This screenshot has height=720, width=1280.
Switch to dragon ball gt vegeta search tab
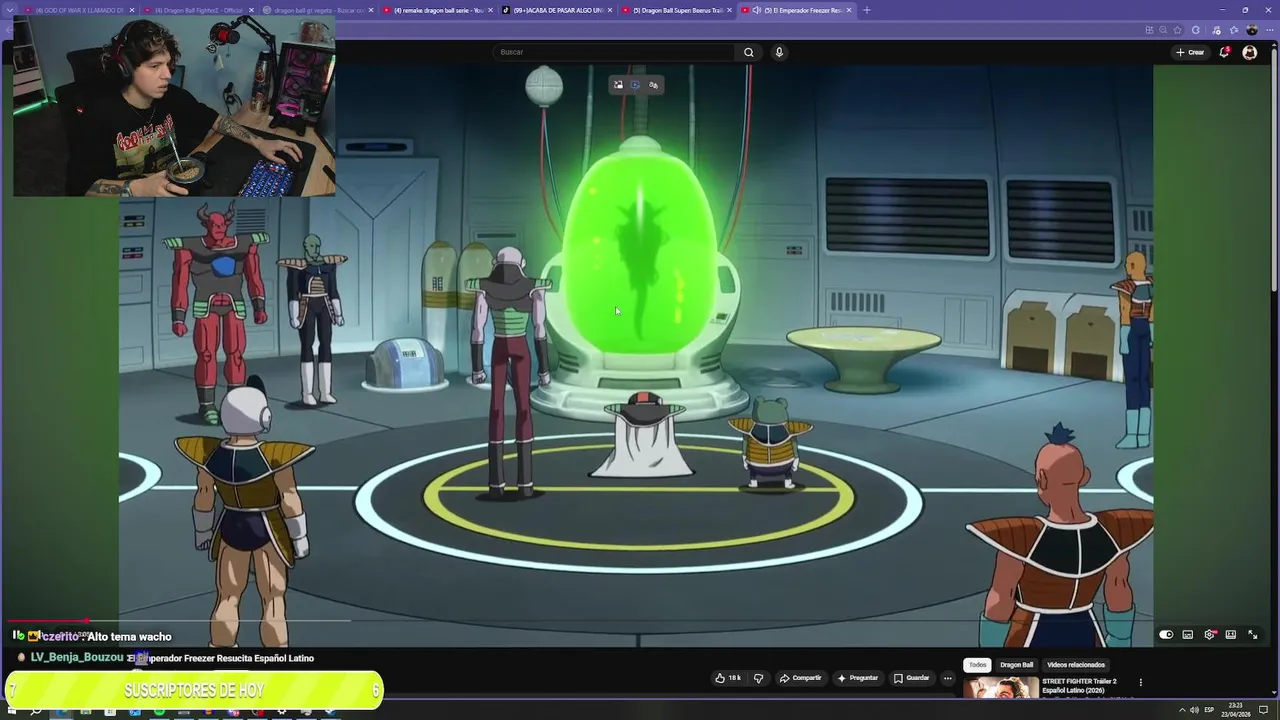pos(317,10)
